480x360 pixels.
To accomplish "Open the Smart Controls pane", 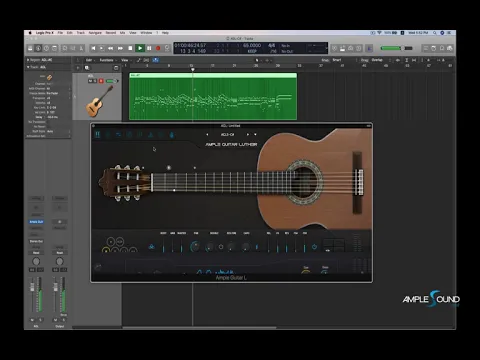I will pyautogui.click(x=65, y=48).
